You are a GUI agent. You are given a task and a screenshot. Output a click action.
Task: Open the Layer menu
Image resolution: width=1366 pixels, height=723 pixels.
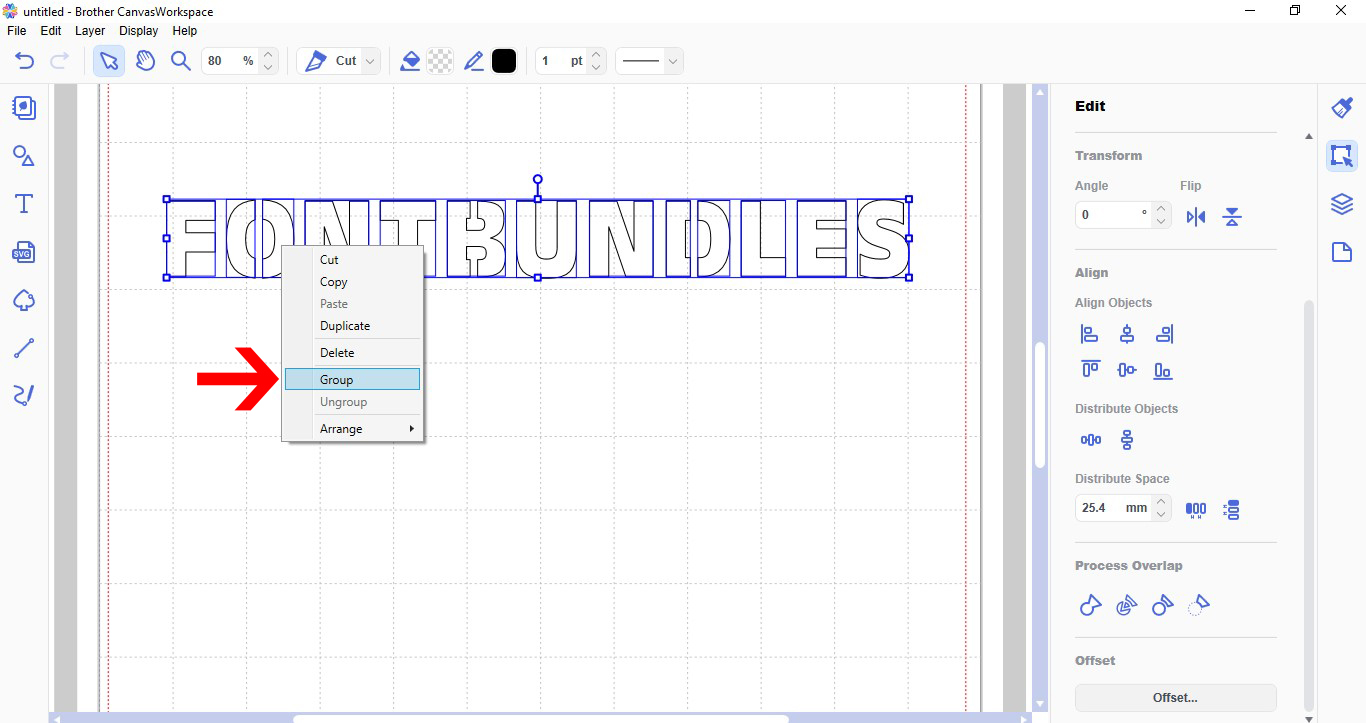(90, 31)
